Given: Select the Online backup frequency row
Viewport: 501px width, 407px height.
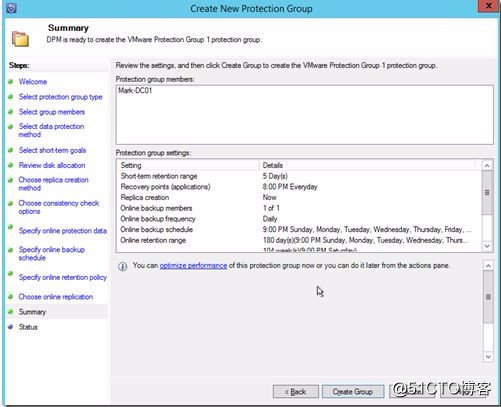Looking at the screenshot, I should click(299, 219).
